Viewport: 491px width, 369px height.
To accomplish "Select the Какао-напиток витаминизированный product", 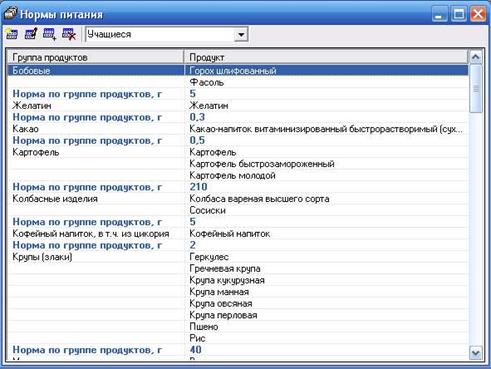I will pyautogui.click(x=326, y=129).
